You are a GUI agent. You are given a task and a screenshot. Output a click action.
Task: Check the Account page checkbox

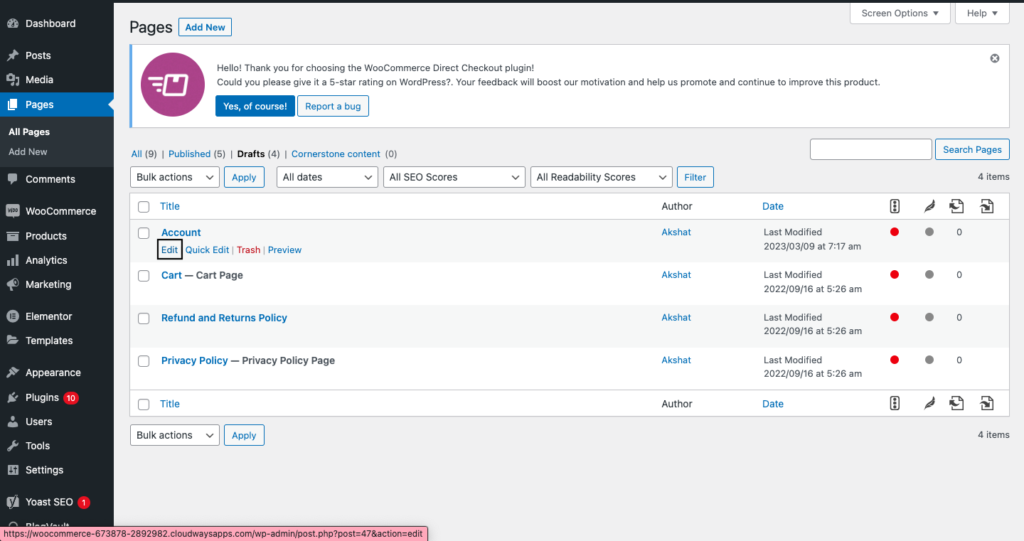click(144, 233)
